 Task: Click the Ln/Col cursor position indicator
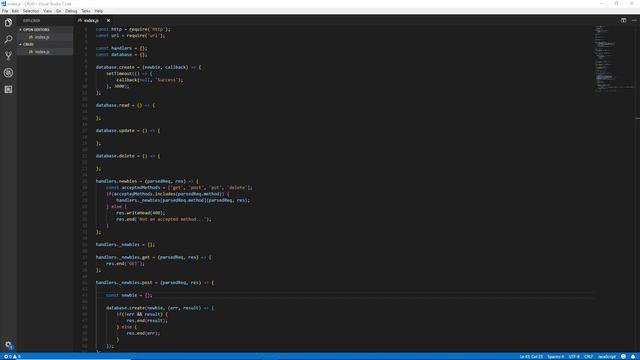tap(531, 357)
